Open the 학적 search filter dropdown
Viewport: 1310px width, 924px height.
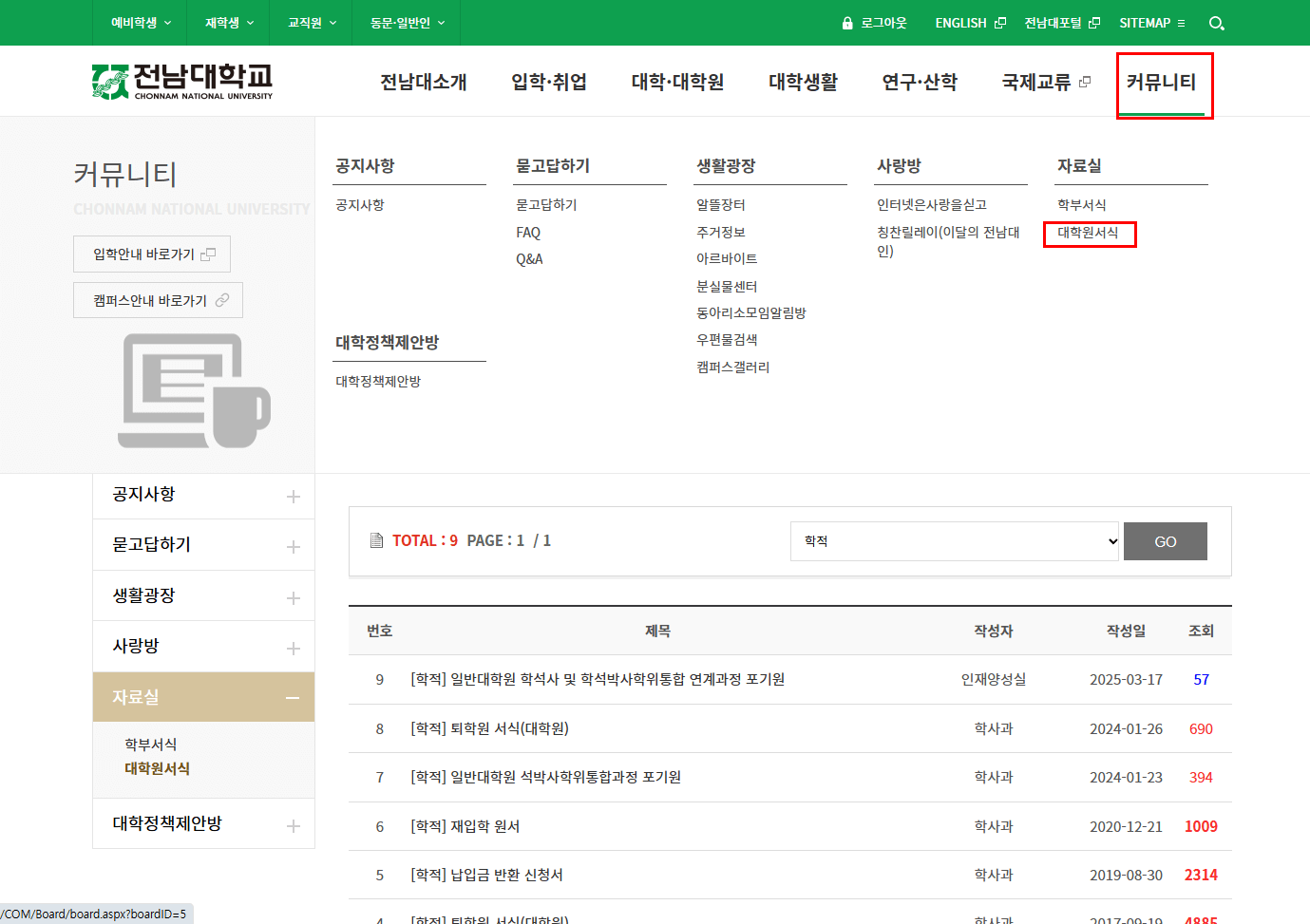pyautogui.click(x=954, y=540)
